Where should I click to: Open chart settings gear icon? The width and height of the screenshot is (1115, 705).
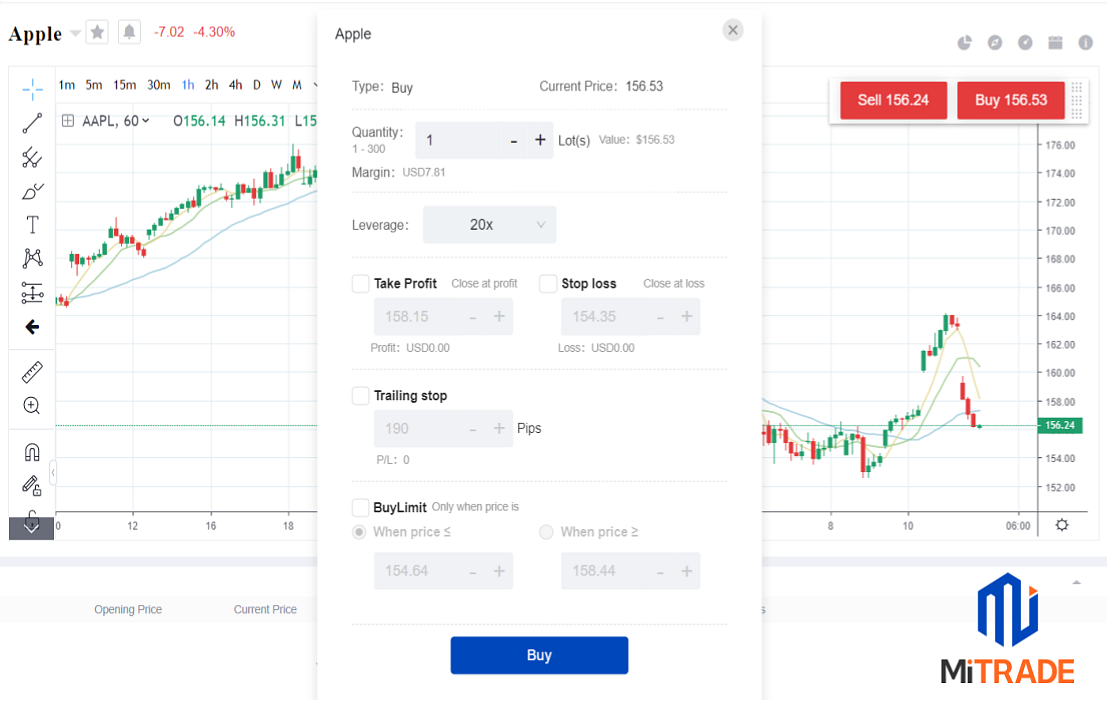[x=1062, y=524]
